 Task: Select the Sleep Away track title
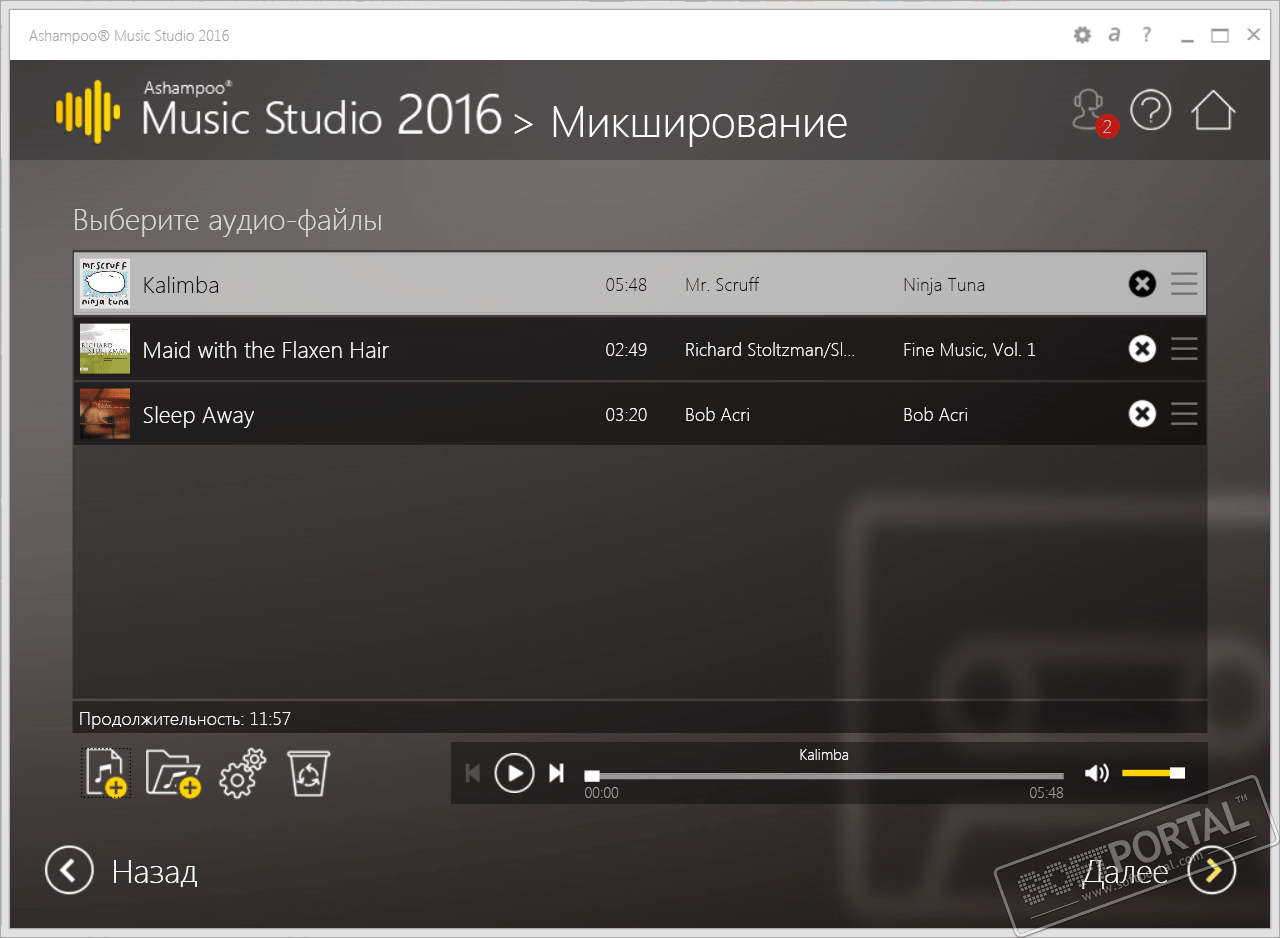click(199, 416)
